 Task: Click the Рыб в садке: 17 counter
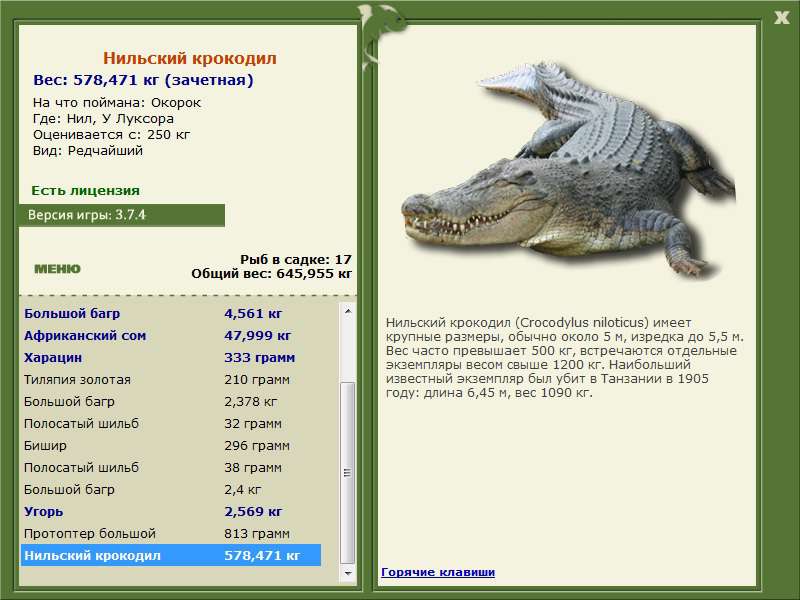point(295,259)
